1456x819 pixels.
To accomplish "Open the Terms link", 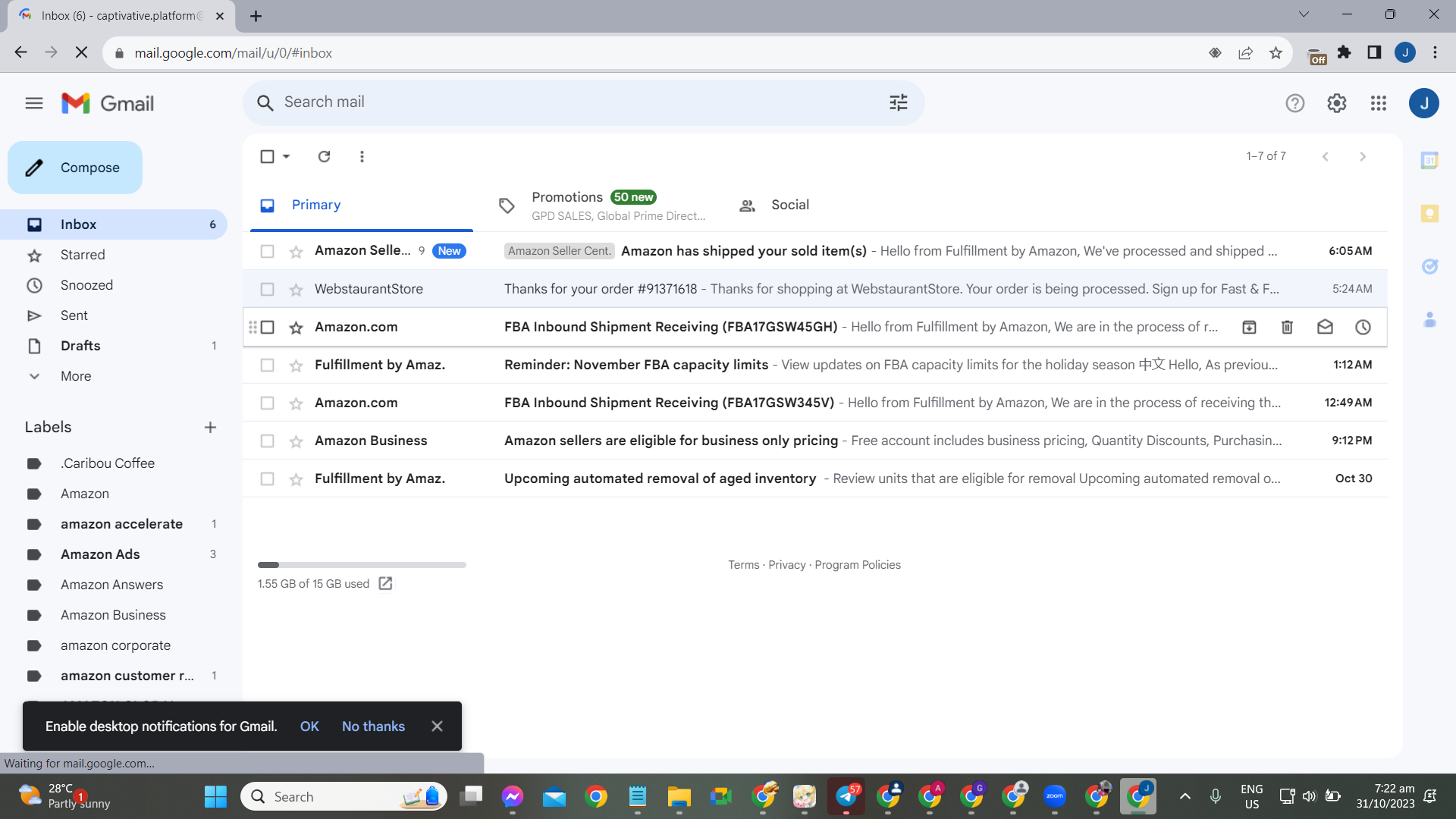I will [743, 565].
